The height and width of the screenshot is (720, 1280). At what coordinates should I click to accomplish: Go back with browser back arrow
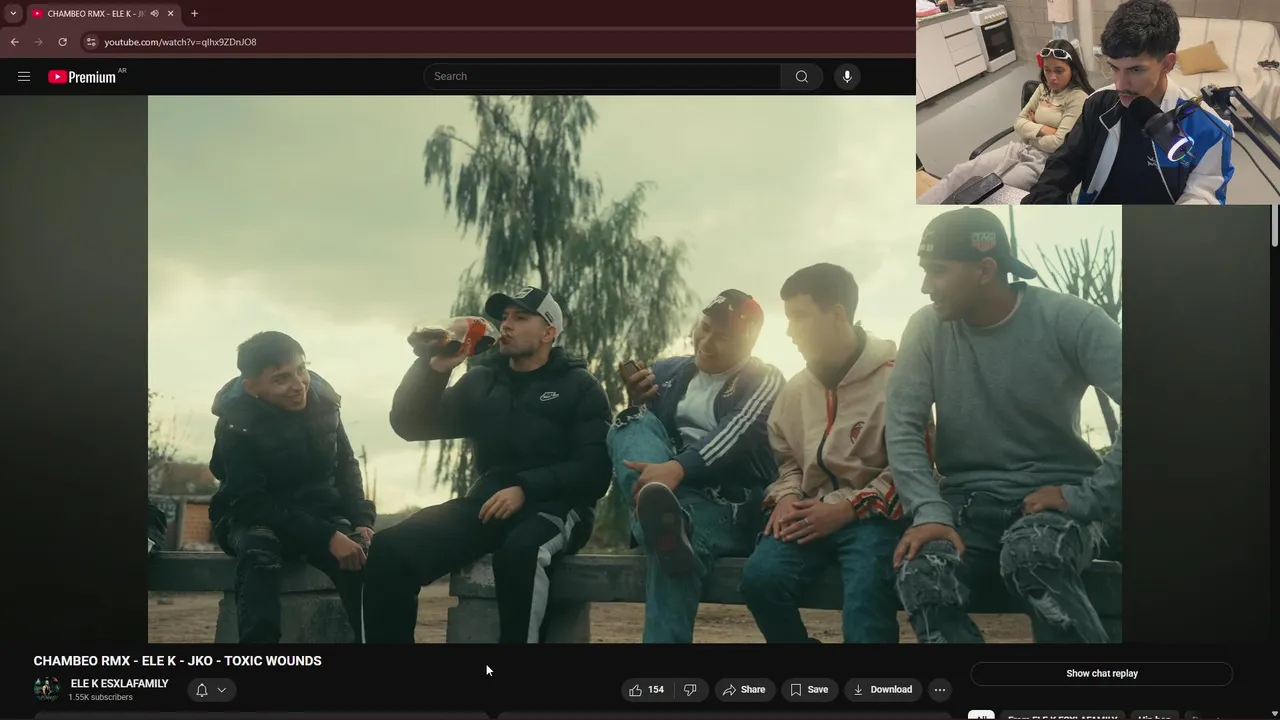[x=14, y=42]
